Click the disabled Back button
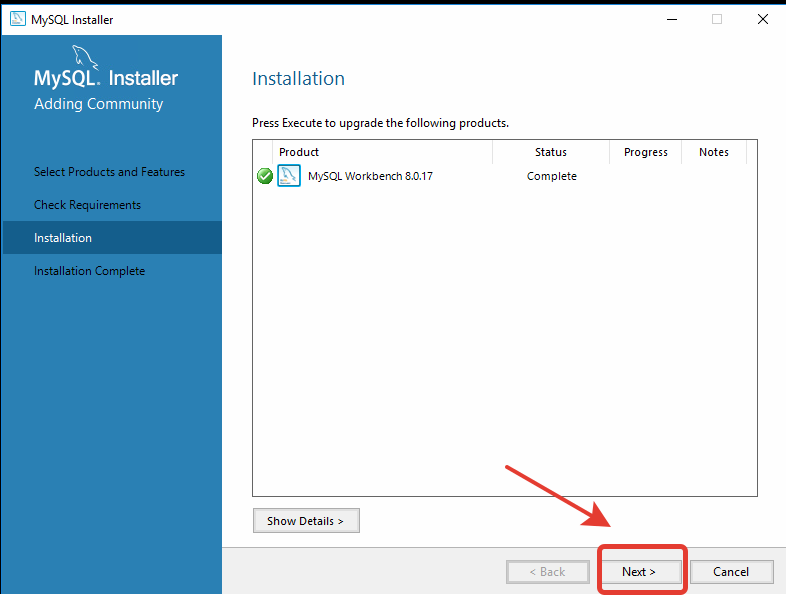Viewport: 786px width, 595px height. pos(547,572)
